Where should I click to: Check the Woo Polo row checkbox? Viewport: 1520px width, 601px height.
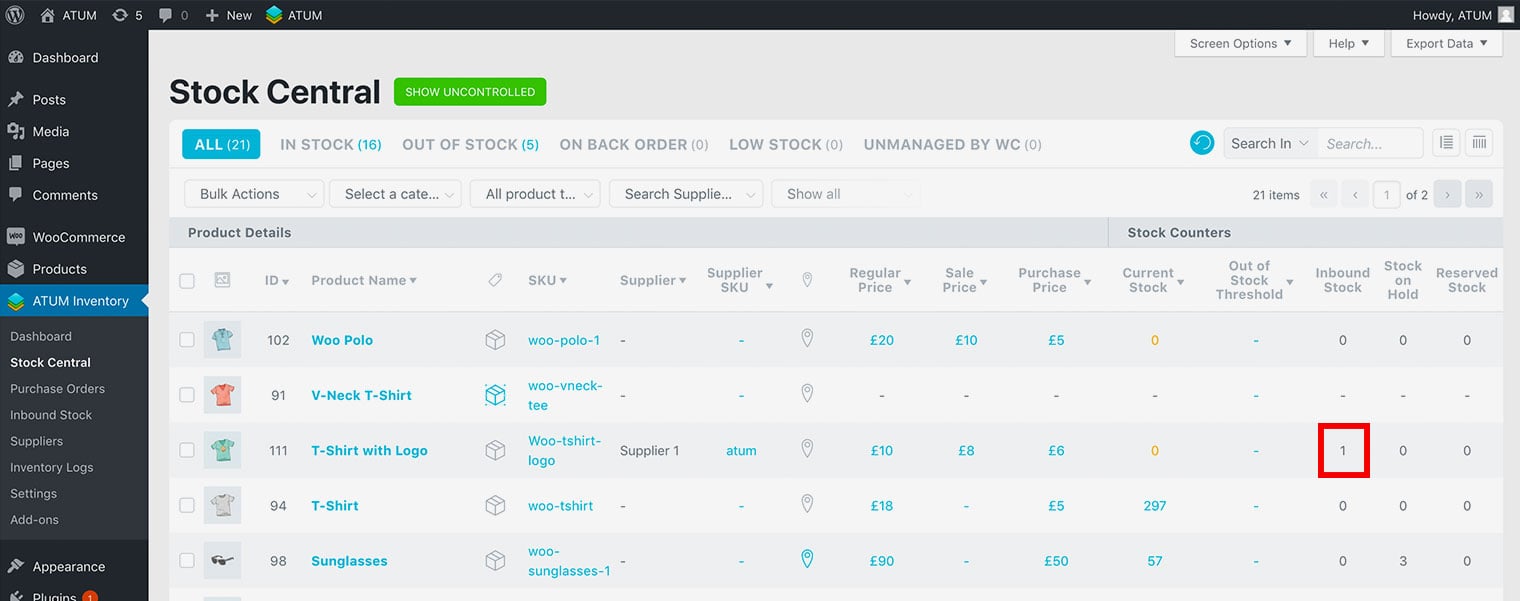pos(187,340)
